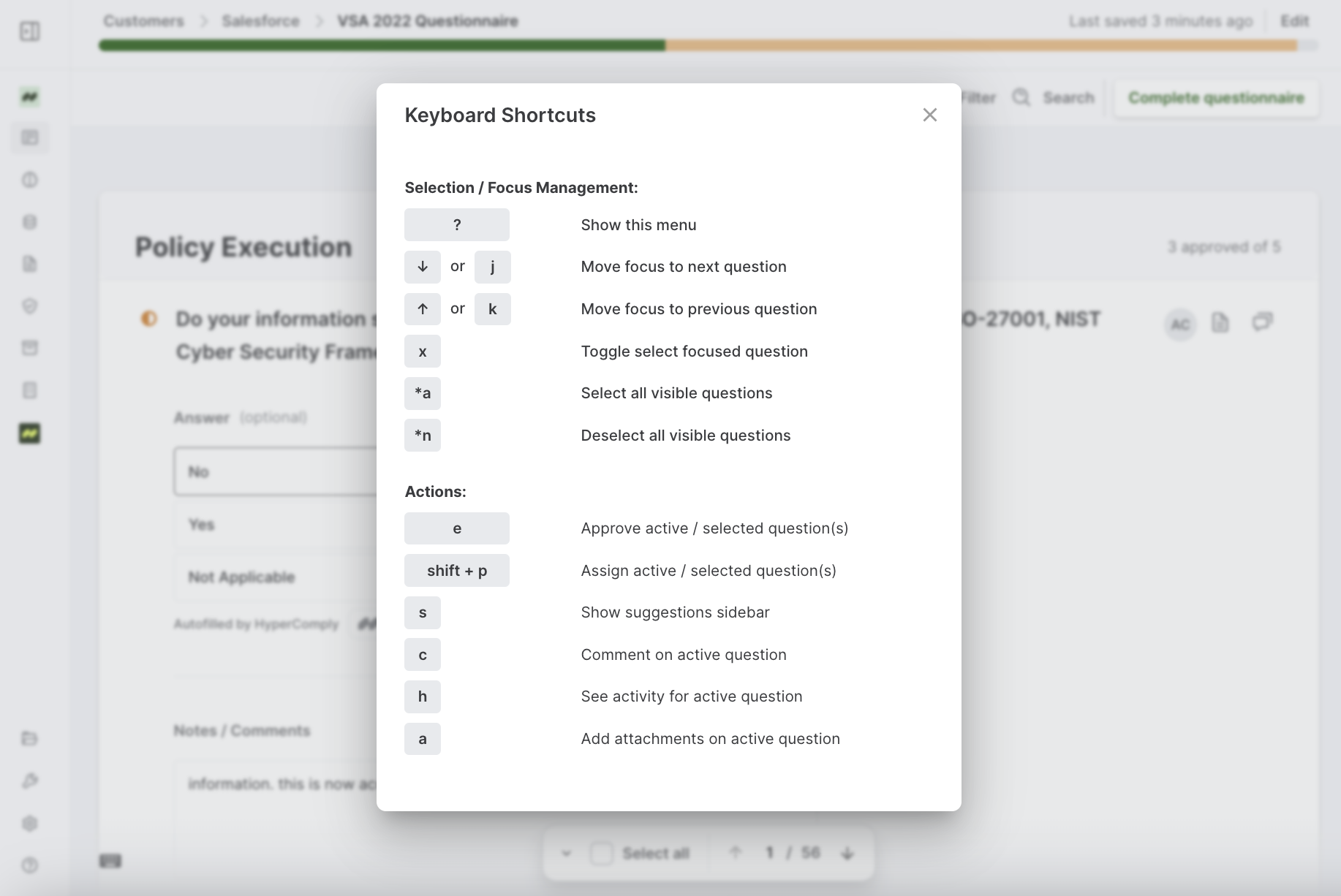Click the AC assignee avatar
Screen dimensions: 1341x896
[1180, 324]
